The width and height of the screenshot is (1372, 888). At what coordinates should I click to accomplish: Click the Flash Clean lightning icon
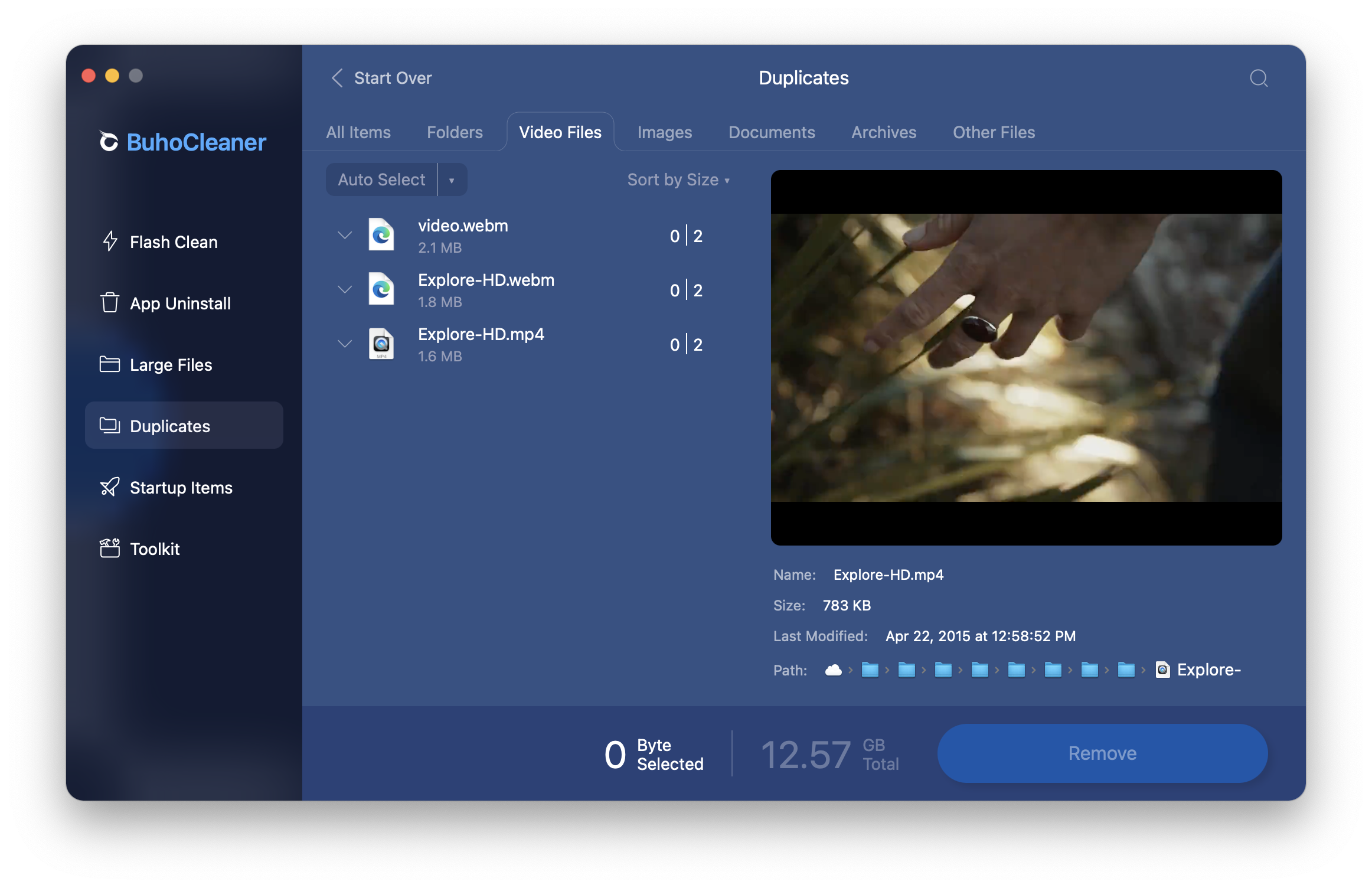click(110, 241)
